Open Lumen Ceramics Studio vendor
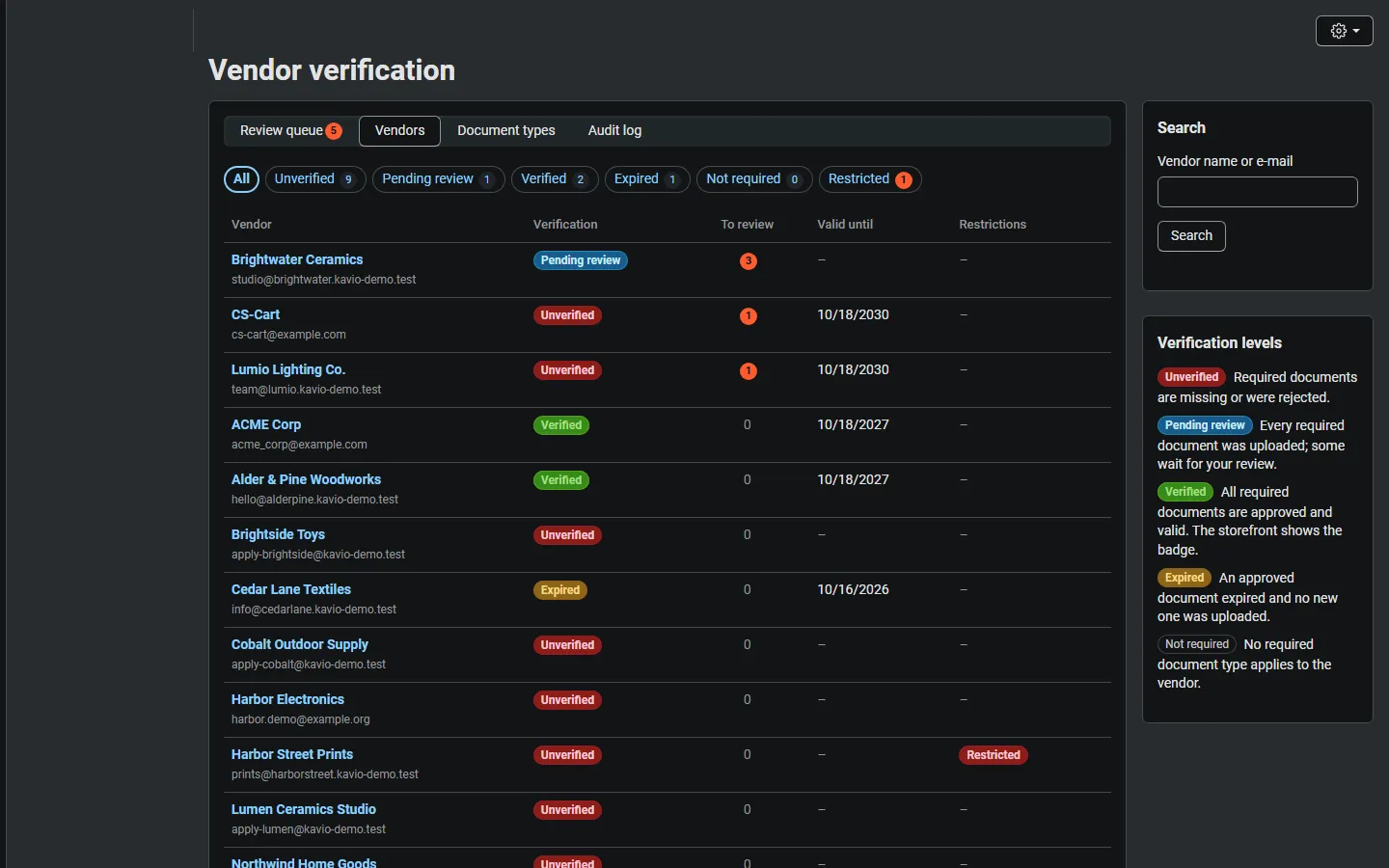 [304, 809]
